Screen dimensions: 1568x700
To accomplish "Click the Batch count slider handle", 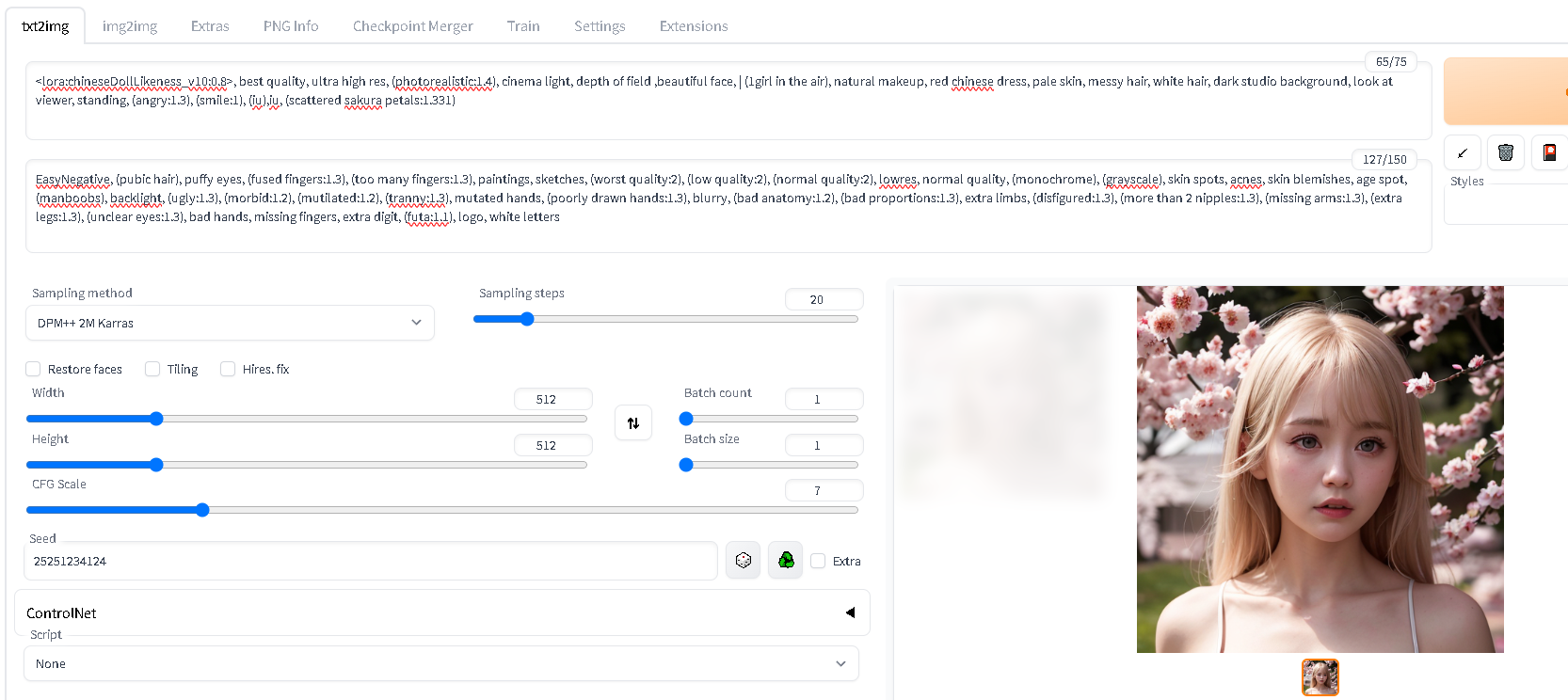I will coord(686,419).
